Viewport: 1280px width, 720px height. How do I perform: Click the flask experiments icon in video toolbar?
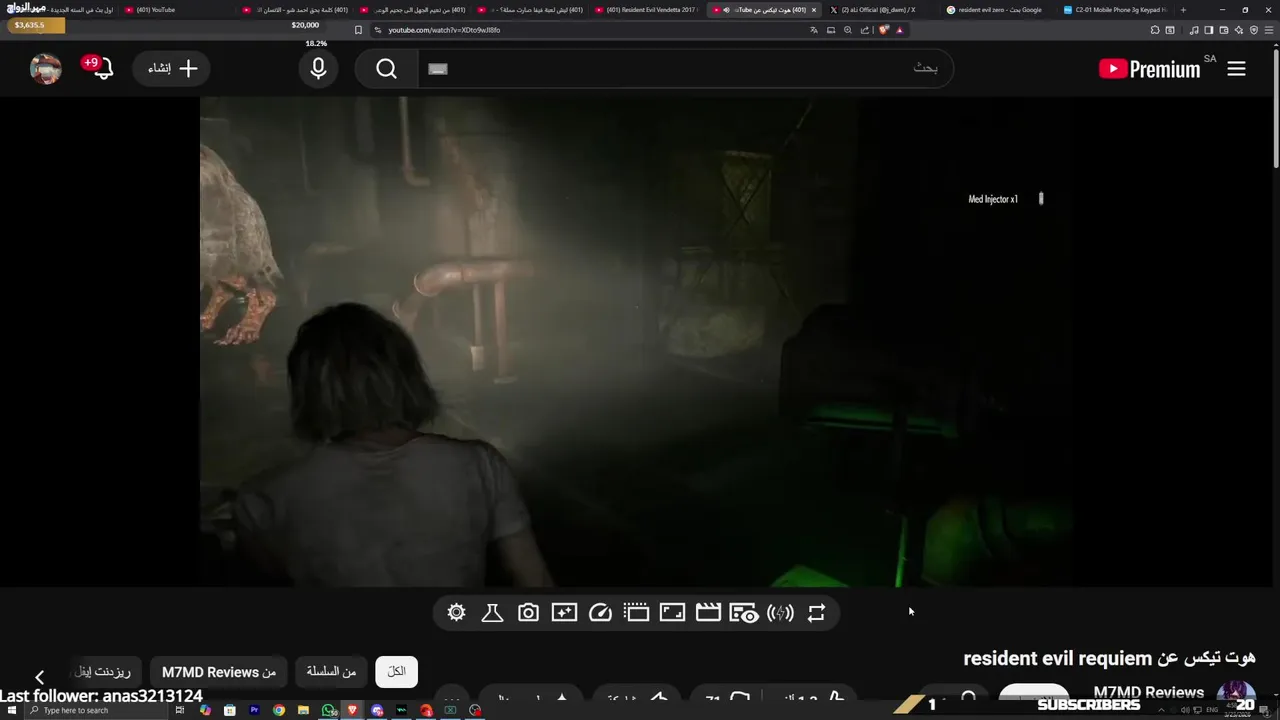coord(492,613)
